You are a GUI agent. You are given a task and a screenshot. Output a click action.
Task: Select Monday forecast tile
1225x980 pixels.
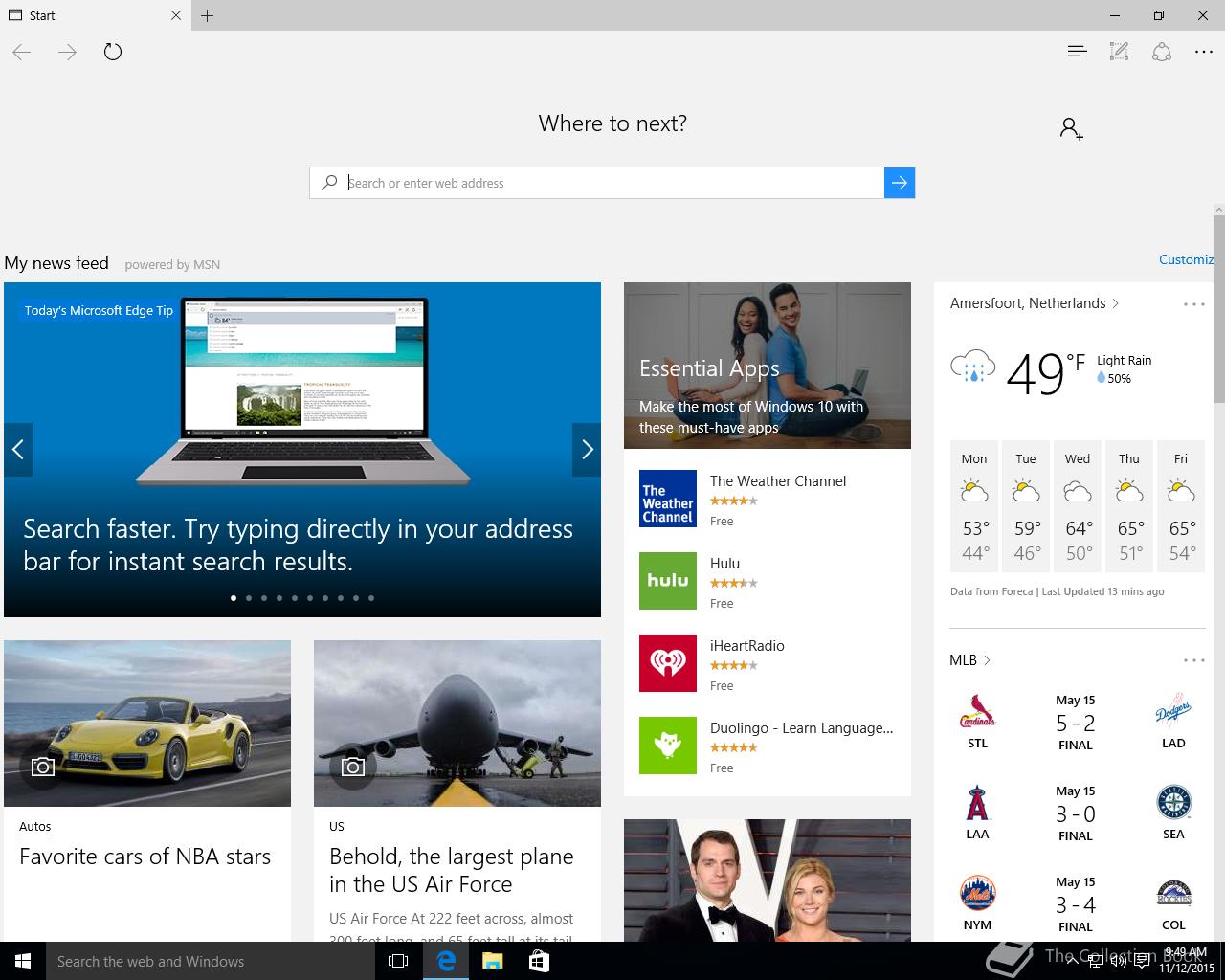pos(974,505)
